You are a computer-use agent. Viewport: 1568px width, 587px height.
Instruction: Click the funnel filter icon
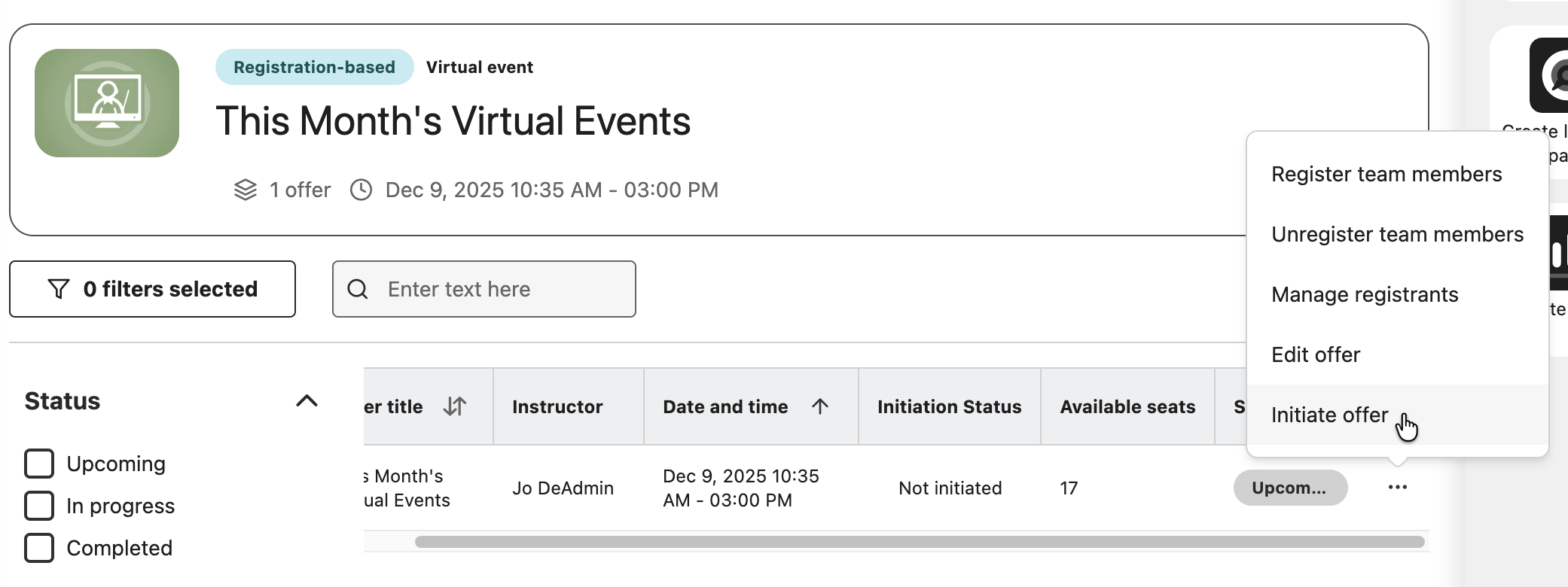click(59, 289)
